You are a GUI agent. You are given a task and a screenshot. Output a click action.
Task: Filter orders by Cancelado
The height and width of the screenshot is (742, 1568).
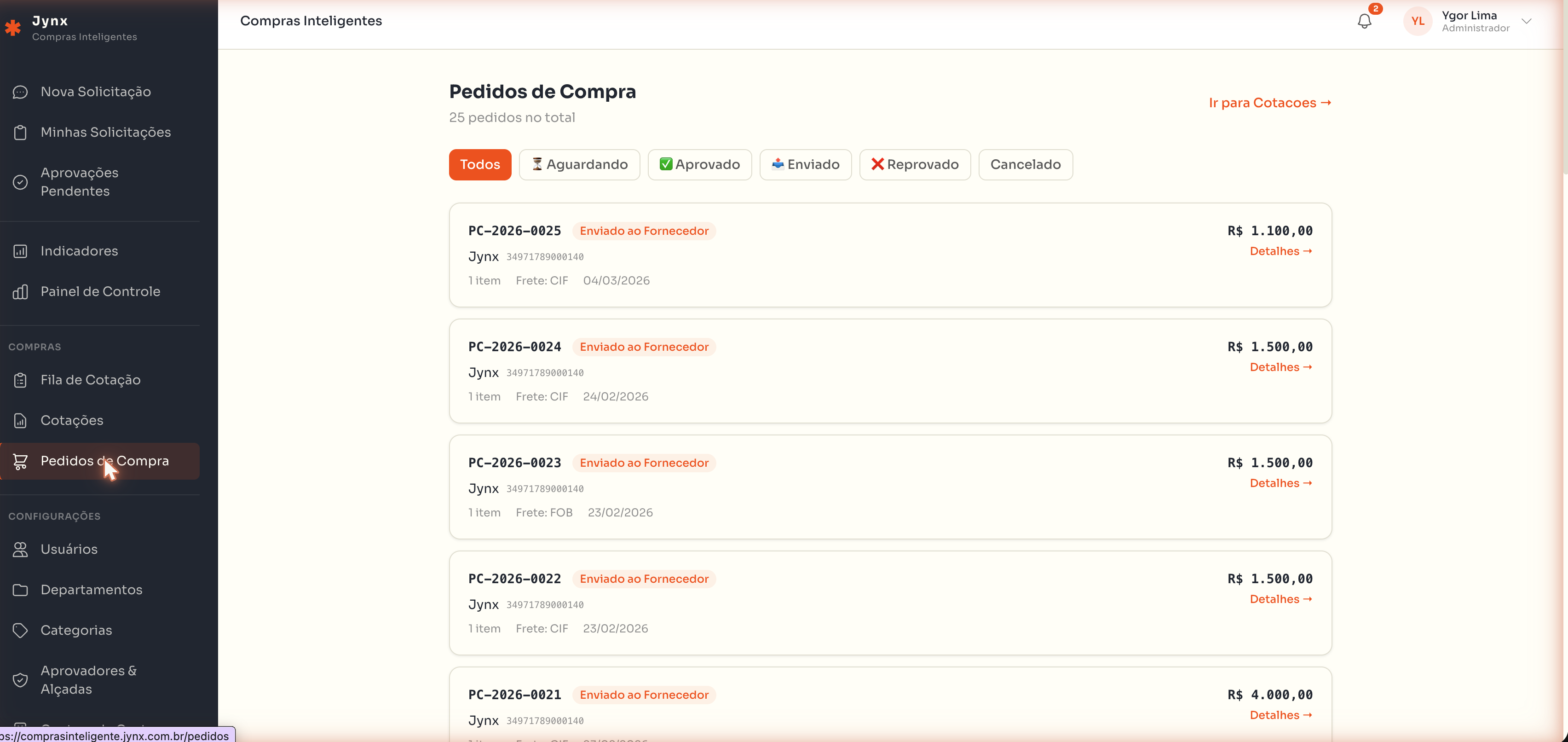point(1025,164)
